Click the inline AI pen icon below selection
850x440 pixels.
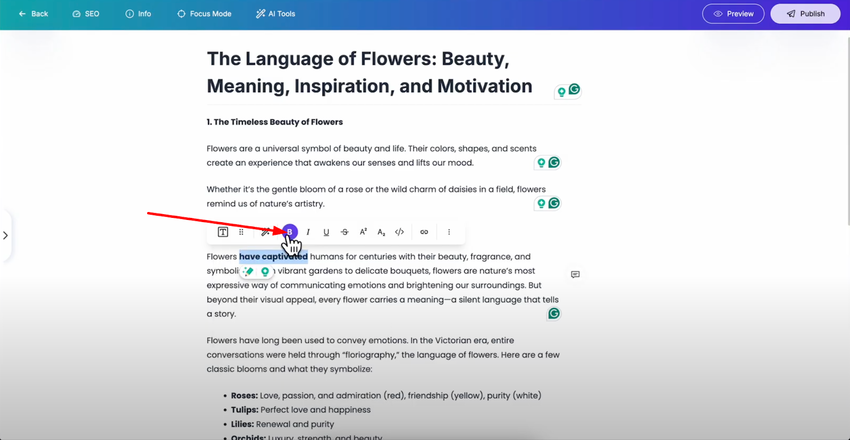pyautogui.click(x=249, y=271)
